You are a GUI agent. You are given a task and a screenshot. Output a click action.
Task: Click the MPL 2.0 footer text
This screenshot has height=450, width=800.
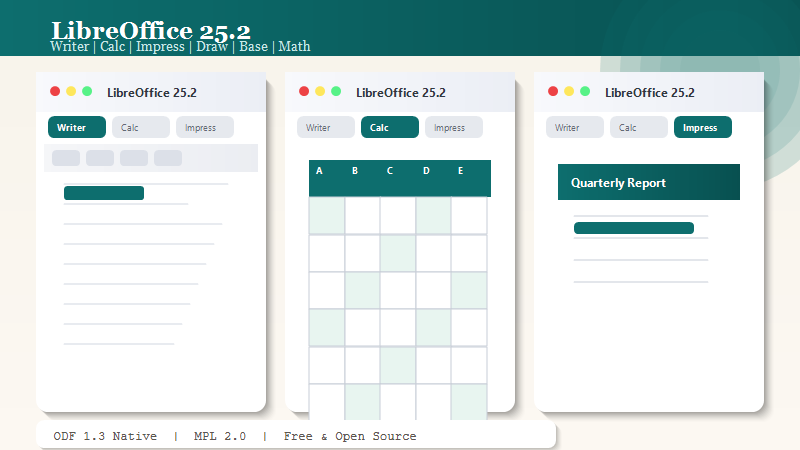220,436
